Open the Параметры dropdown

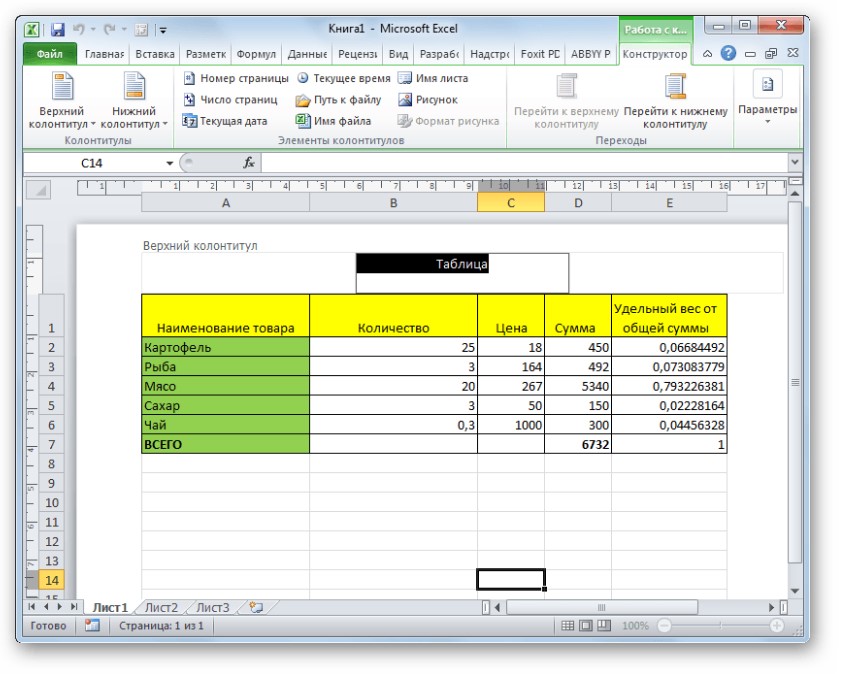(767, 100)
